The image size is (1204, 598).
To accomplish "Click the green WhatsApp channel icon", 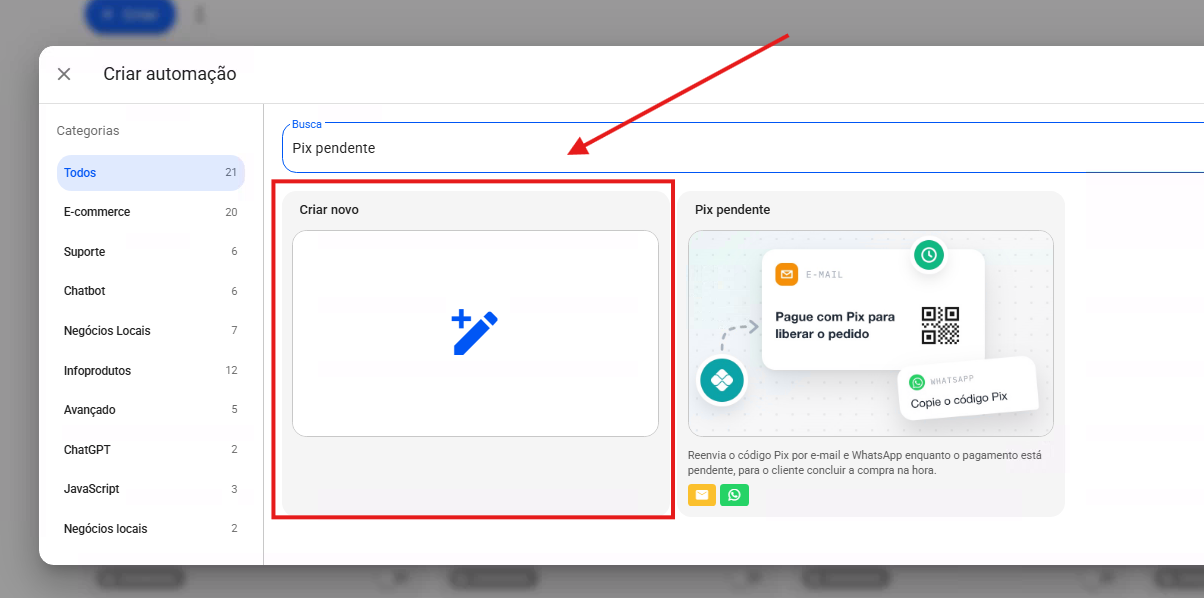I will point(735,495).
